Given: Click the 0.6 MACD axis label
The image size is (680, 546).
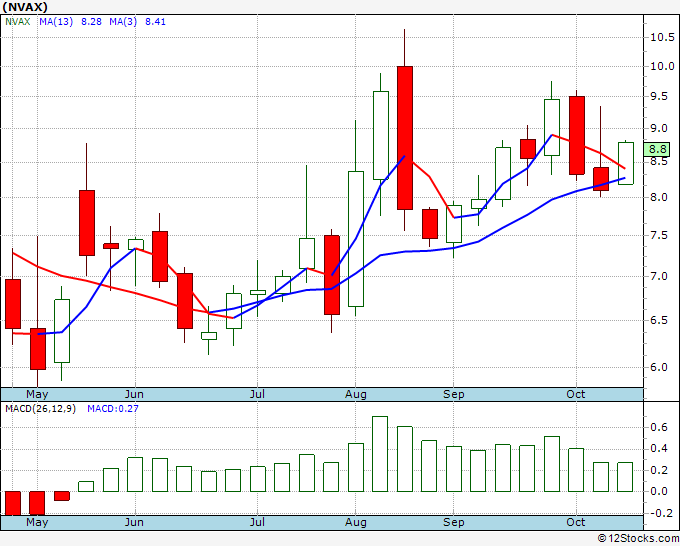Looking at the screenshot, I should click(659, 428).
